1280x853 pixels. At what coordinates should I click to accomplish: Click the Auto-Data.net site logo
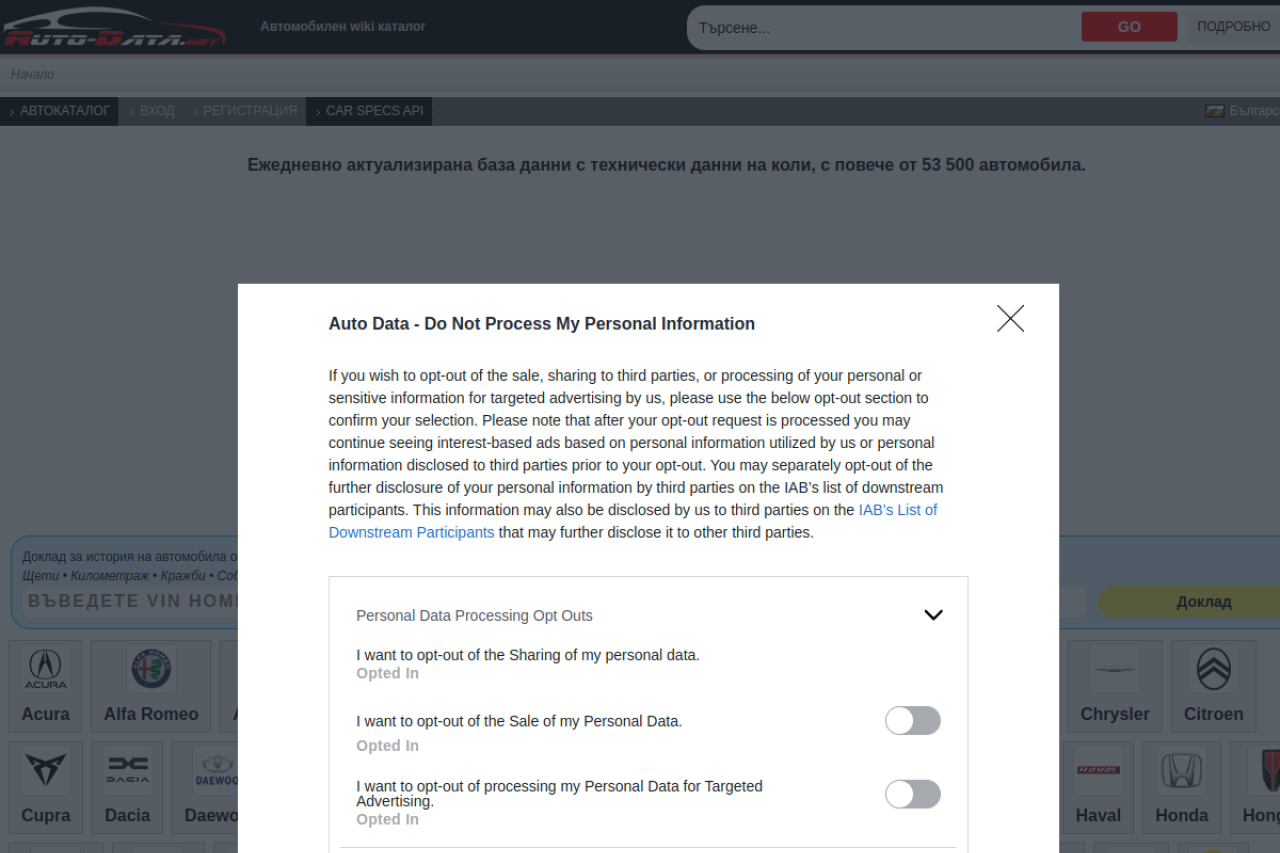coord(113,27)
